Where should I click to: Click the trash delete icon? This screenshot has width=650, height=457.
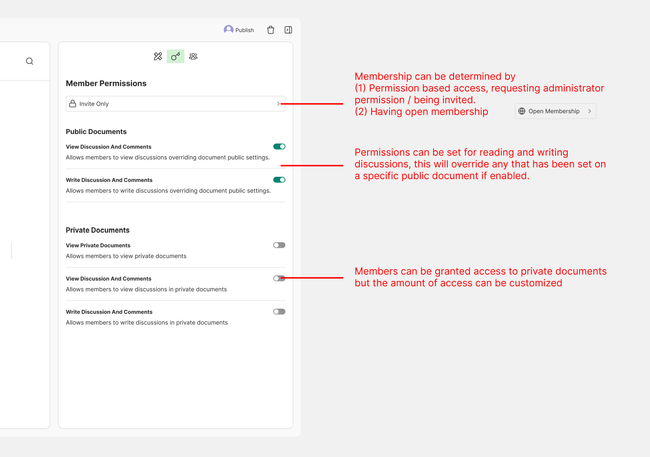point(270,30)
